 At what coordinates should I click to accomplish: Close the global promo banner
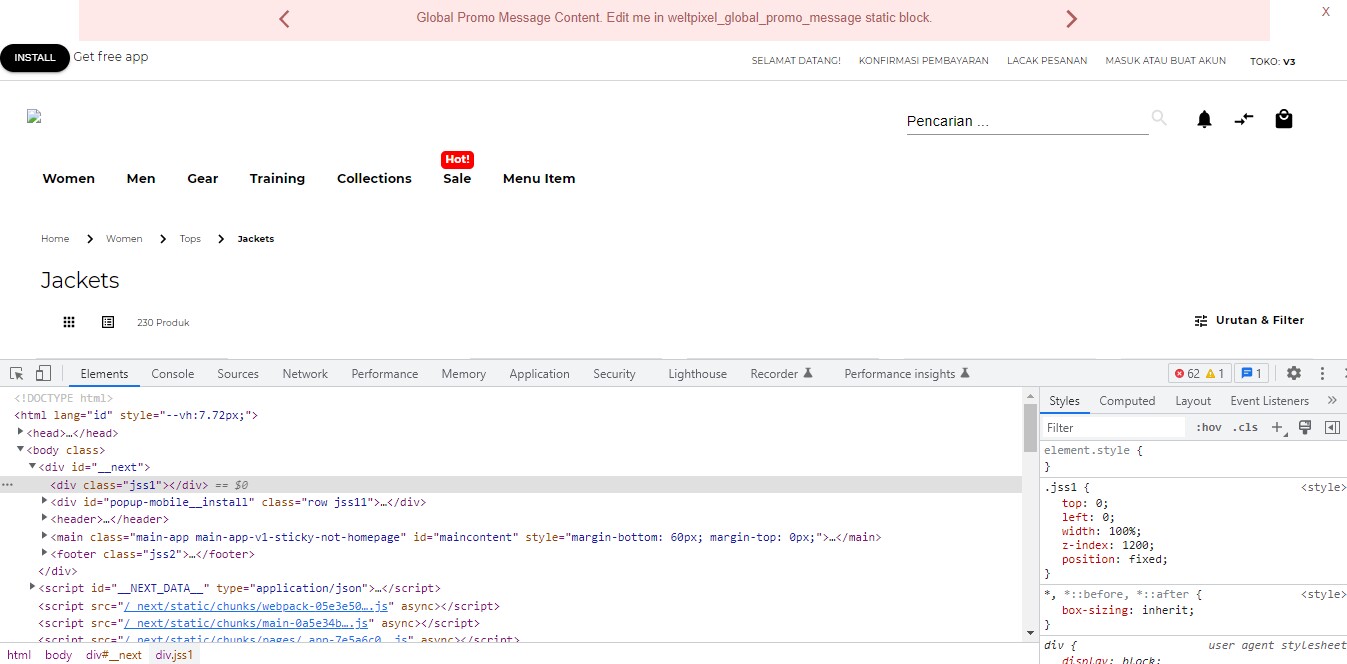coord(1326,12)
